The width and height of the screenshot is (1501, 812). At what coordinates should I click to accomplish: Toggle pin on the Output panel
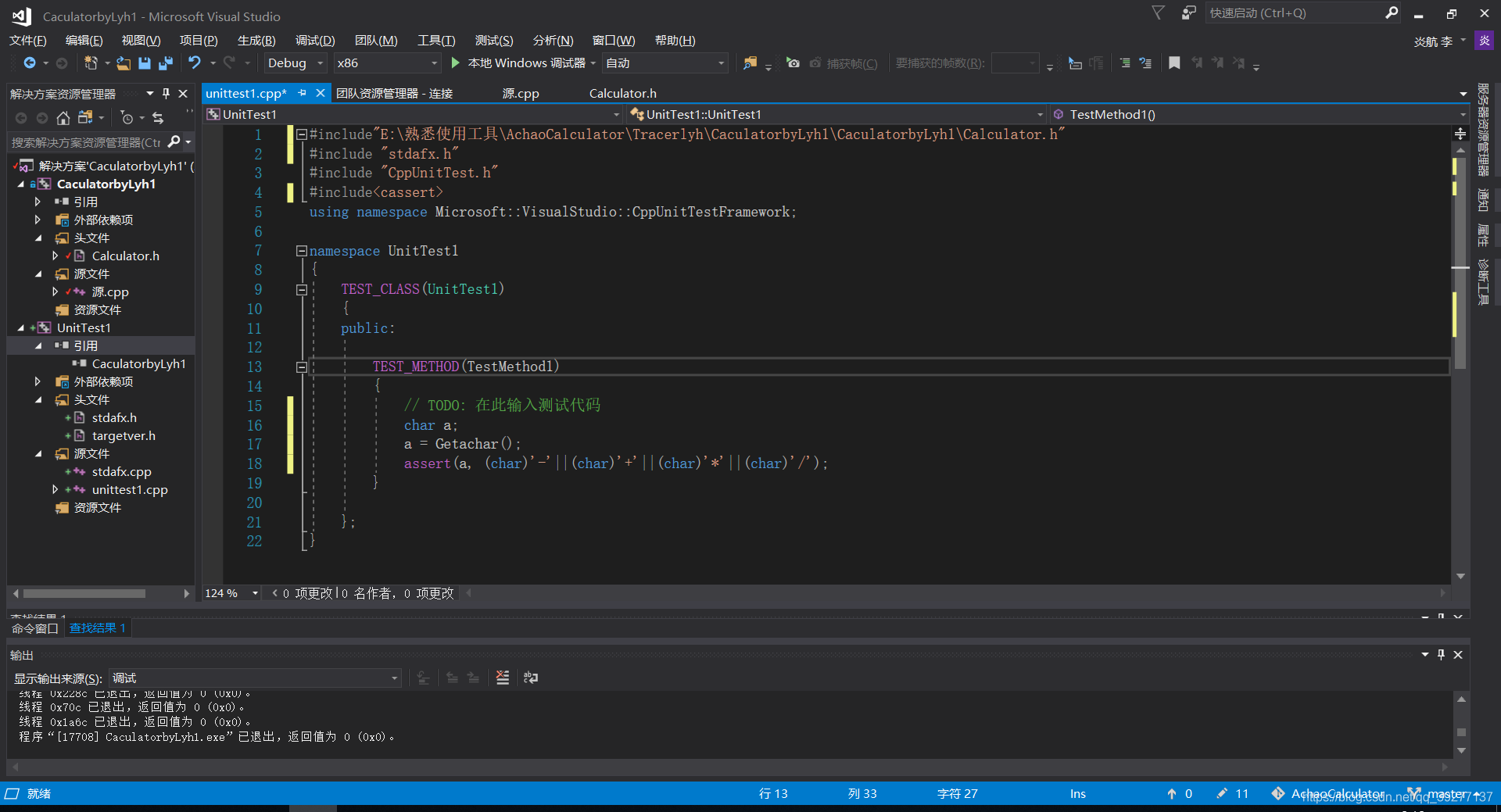click(x=1442, y=654)
